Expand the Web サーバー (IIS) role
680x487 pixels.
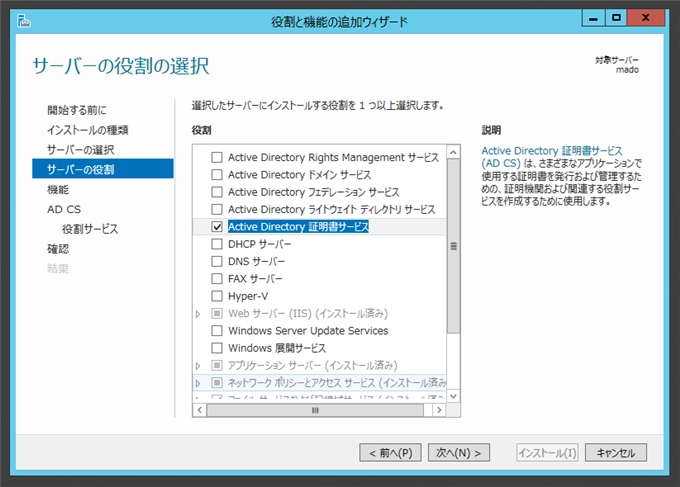click(198, 314)
